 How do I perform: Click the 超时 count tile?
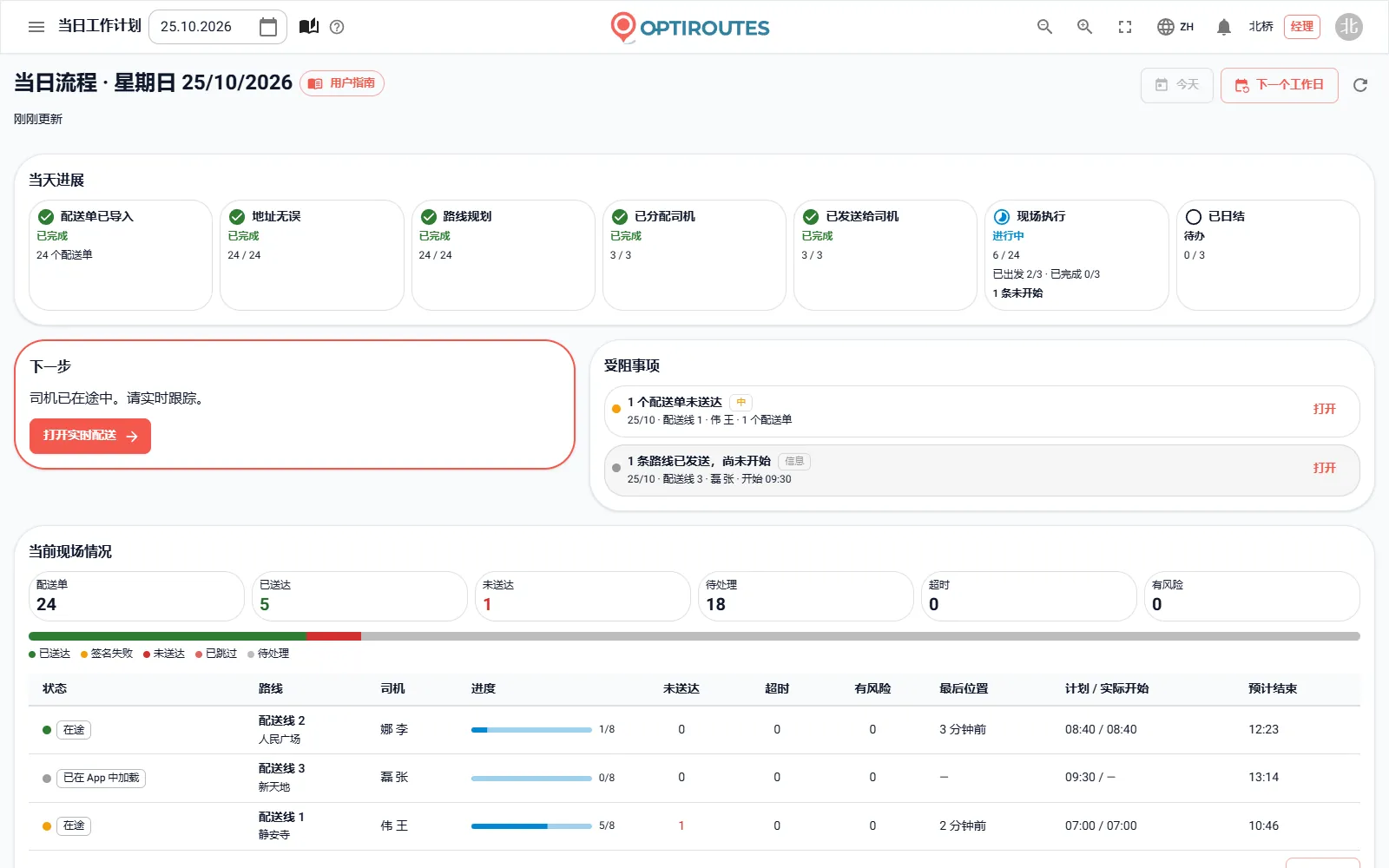tap(1029, 596)
